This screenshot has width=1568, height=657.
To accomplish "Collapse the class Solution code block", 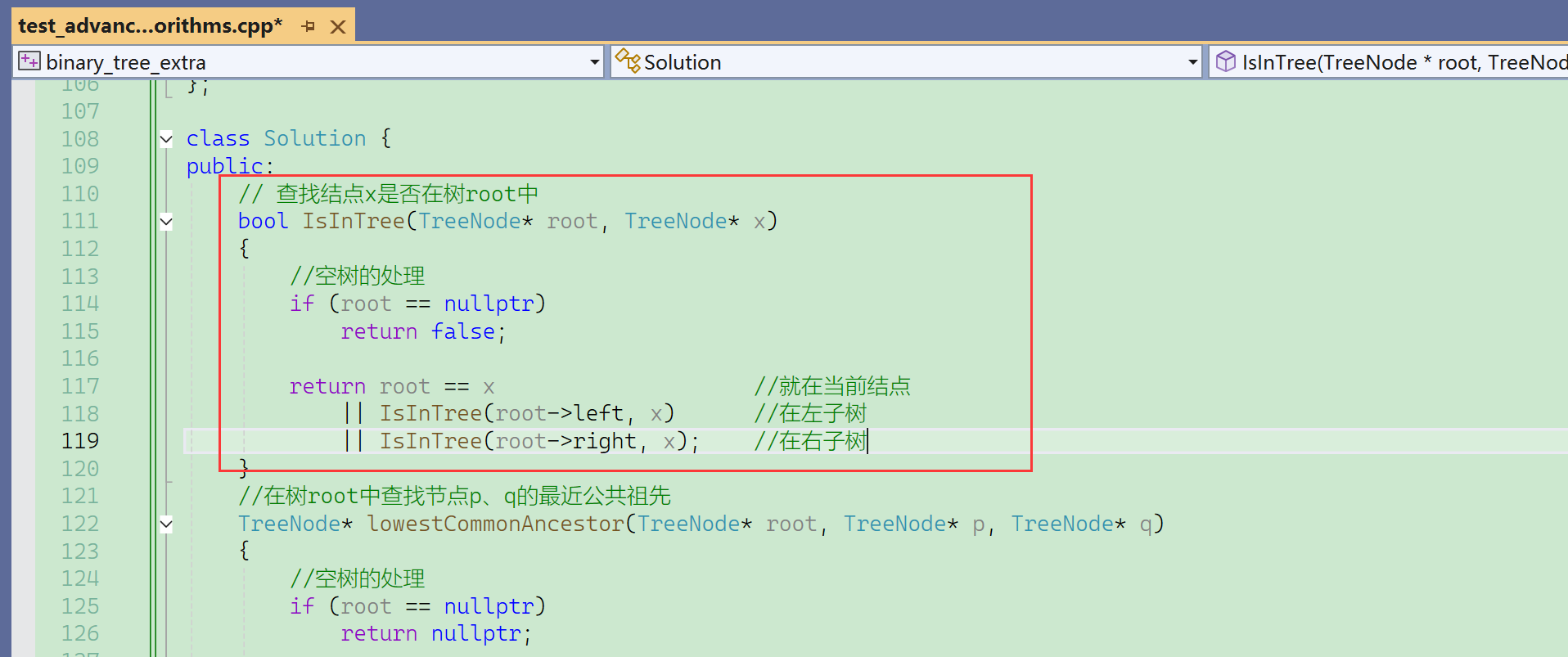I will pyautogui.click(x=166, y=139).
